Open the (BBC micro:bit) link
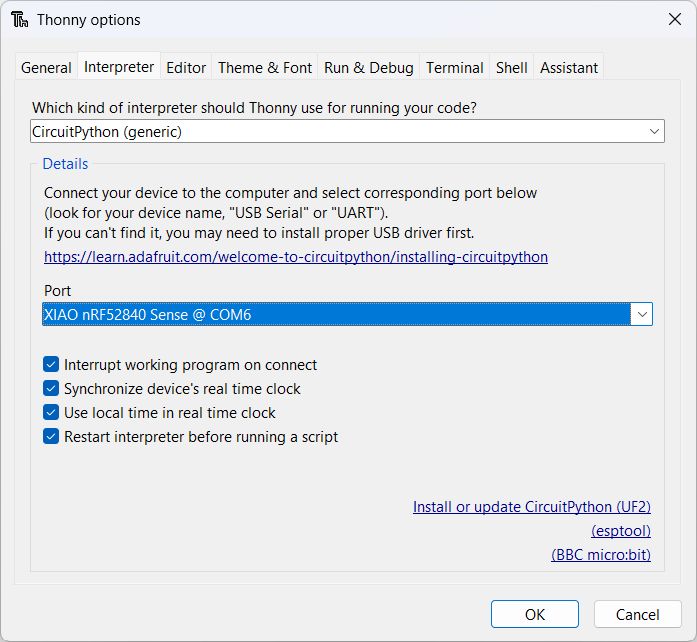 601,555
